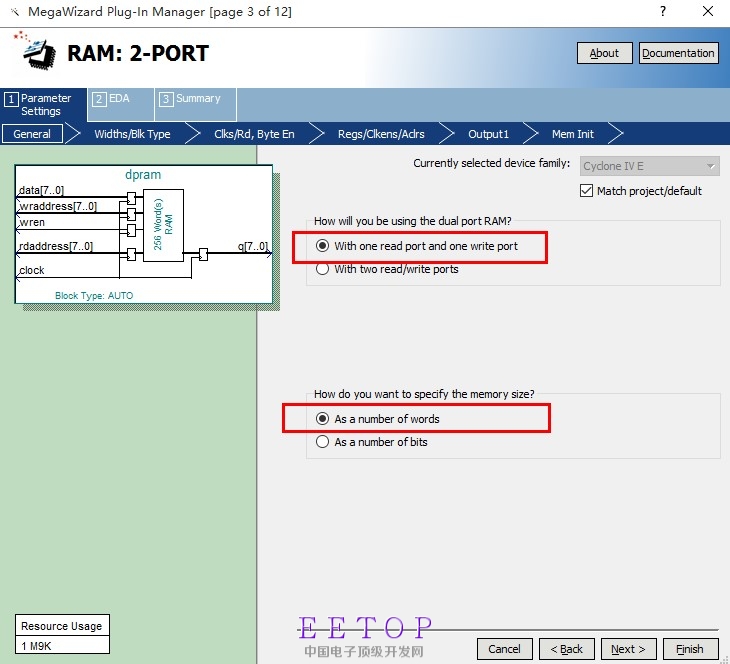Go to Mem Init page

tap(573, 134)
